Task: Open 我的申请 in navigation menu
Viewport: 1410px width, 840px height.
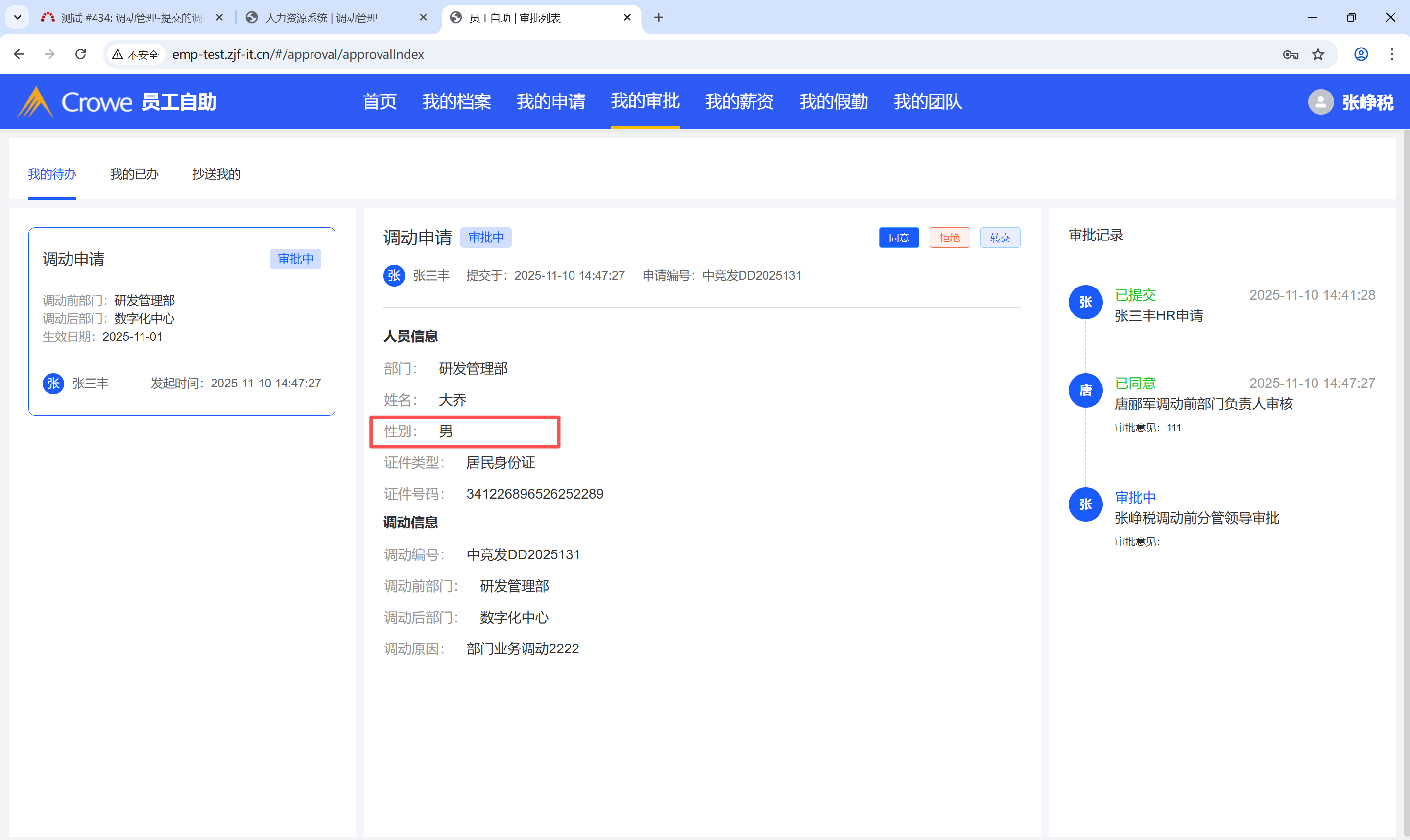Action: point(550,102)
